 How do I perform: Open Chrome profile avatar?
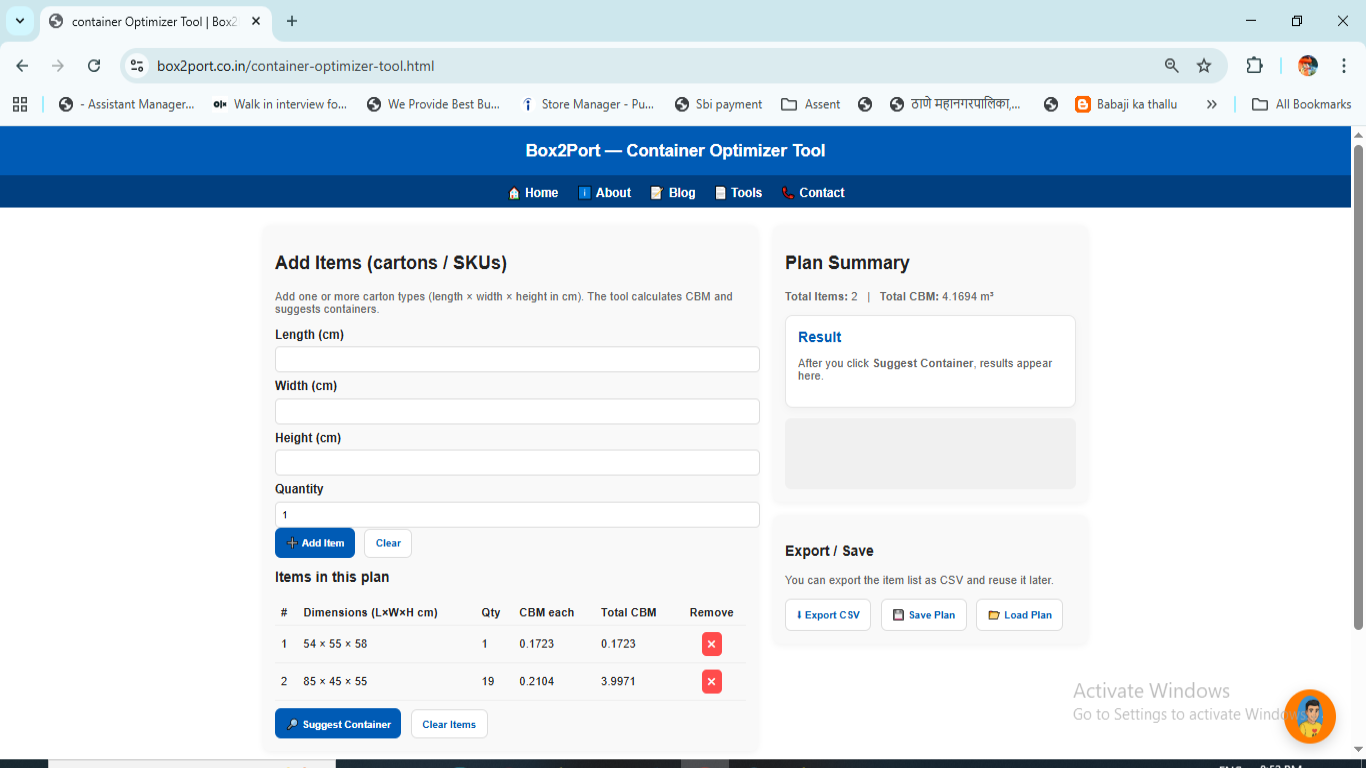tap(1308, 66)
